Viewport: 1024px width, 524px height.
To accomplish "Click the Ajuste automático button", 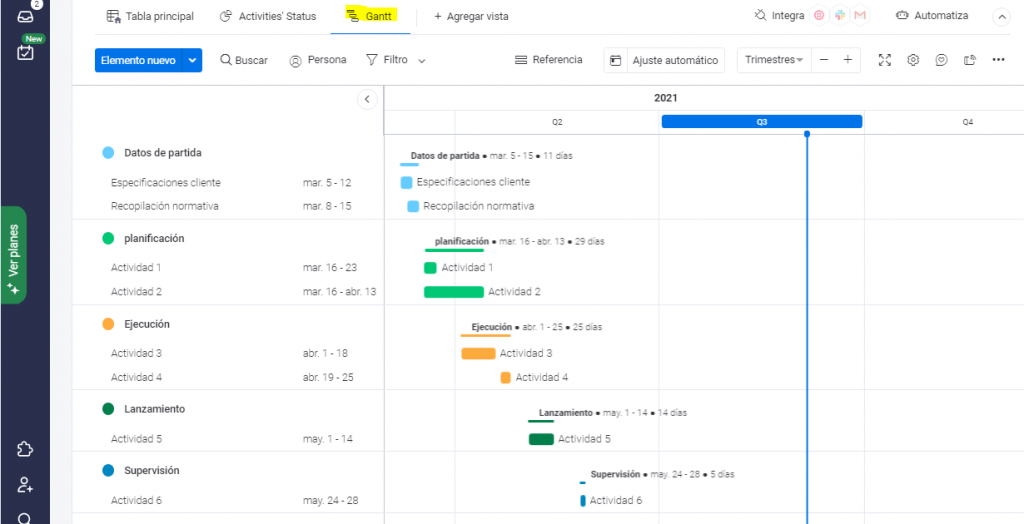I will (664, 61).
